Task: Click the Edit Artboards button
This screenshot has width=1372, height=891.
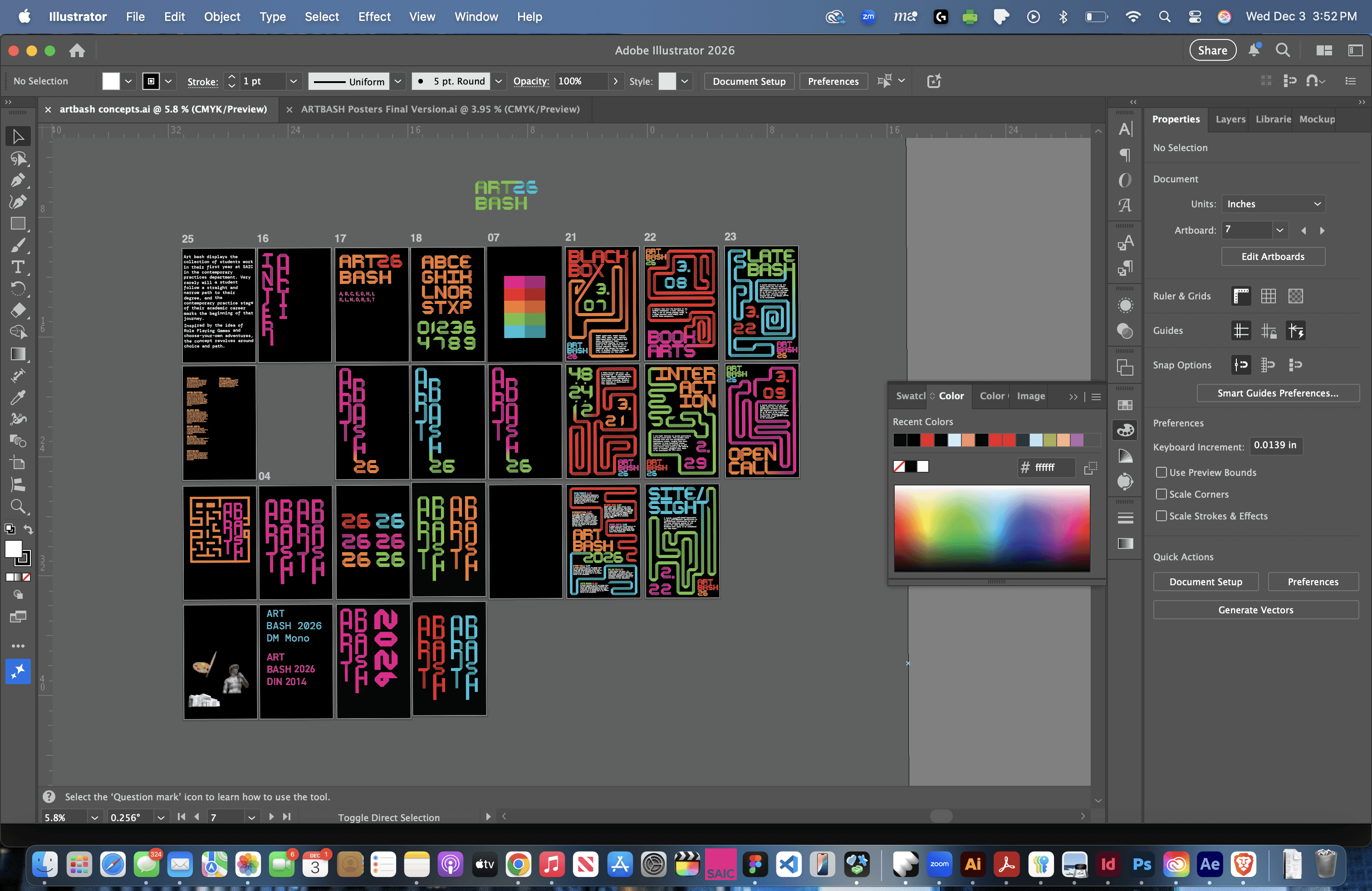Action: pos(1272,256)
